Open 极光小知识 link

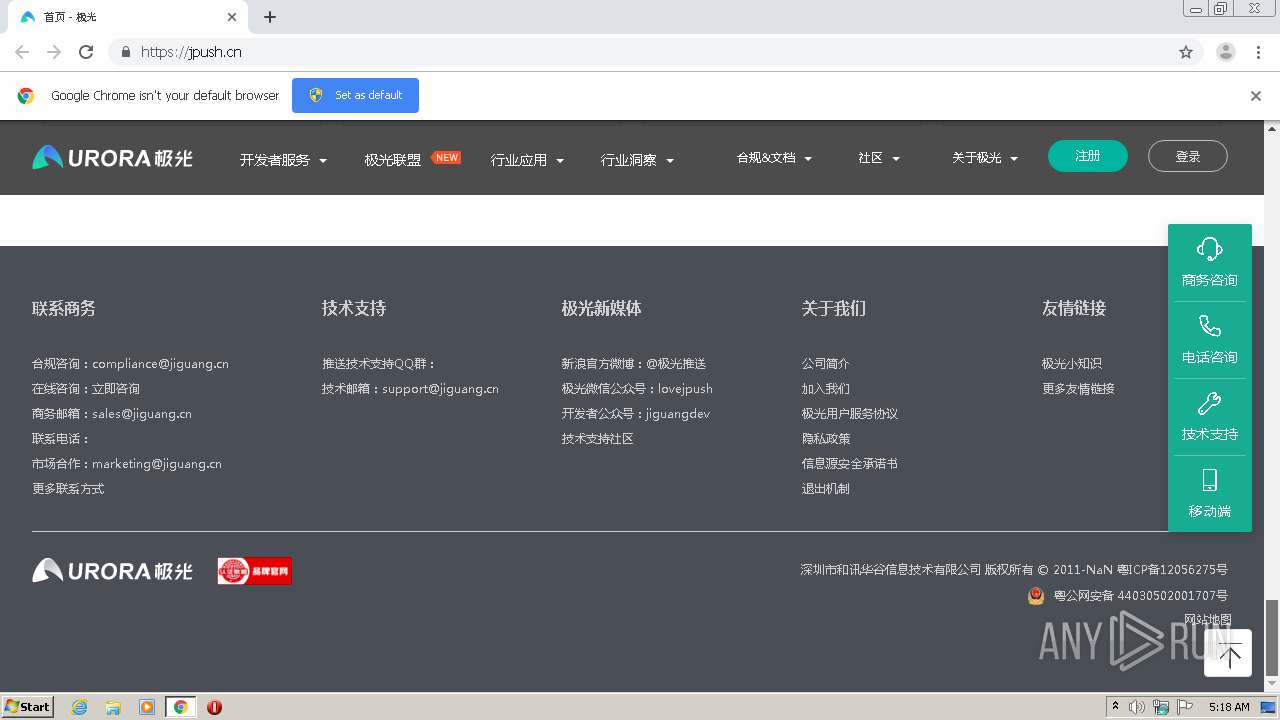(1072, 364)
